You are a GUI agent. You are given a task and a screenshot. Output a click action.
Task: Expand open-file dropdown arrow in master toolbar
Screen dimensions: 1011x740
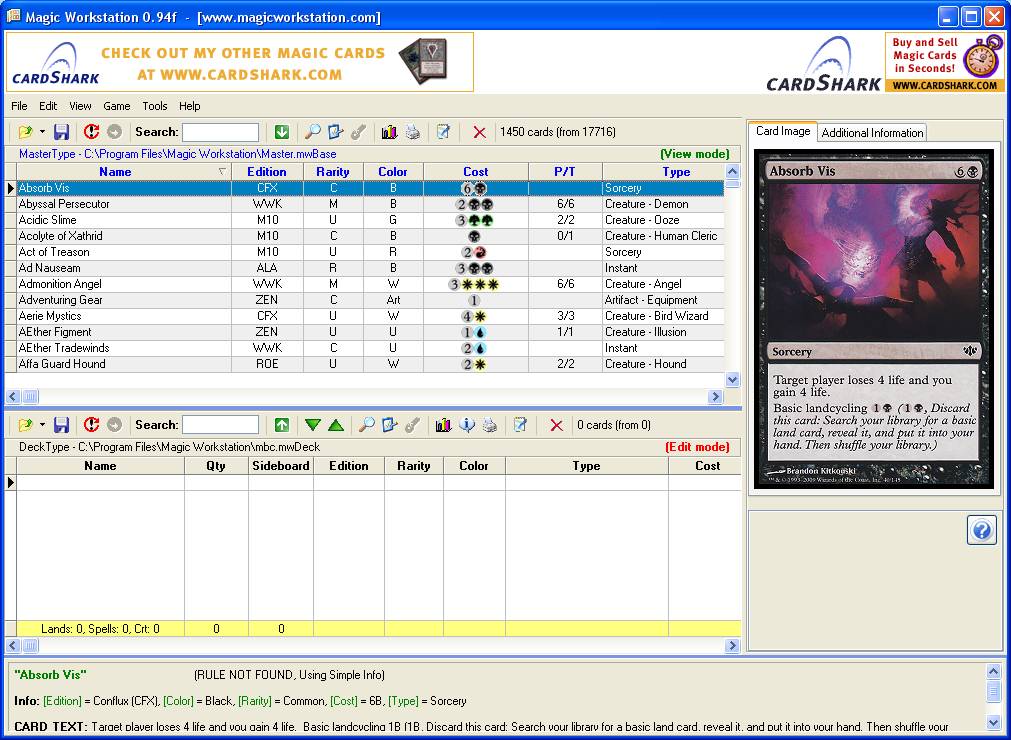pyautogui.click(x=42, y=132)
